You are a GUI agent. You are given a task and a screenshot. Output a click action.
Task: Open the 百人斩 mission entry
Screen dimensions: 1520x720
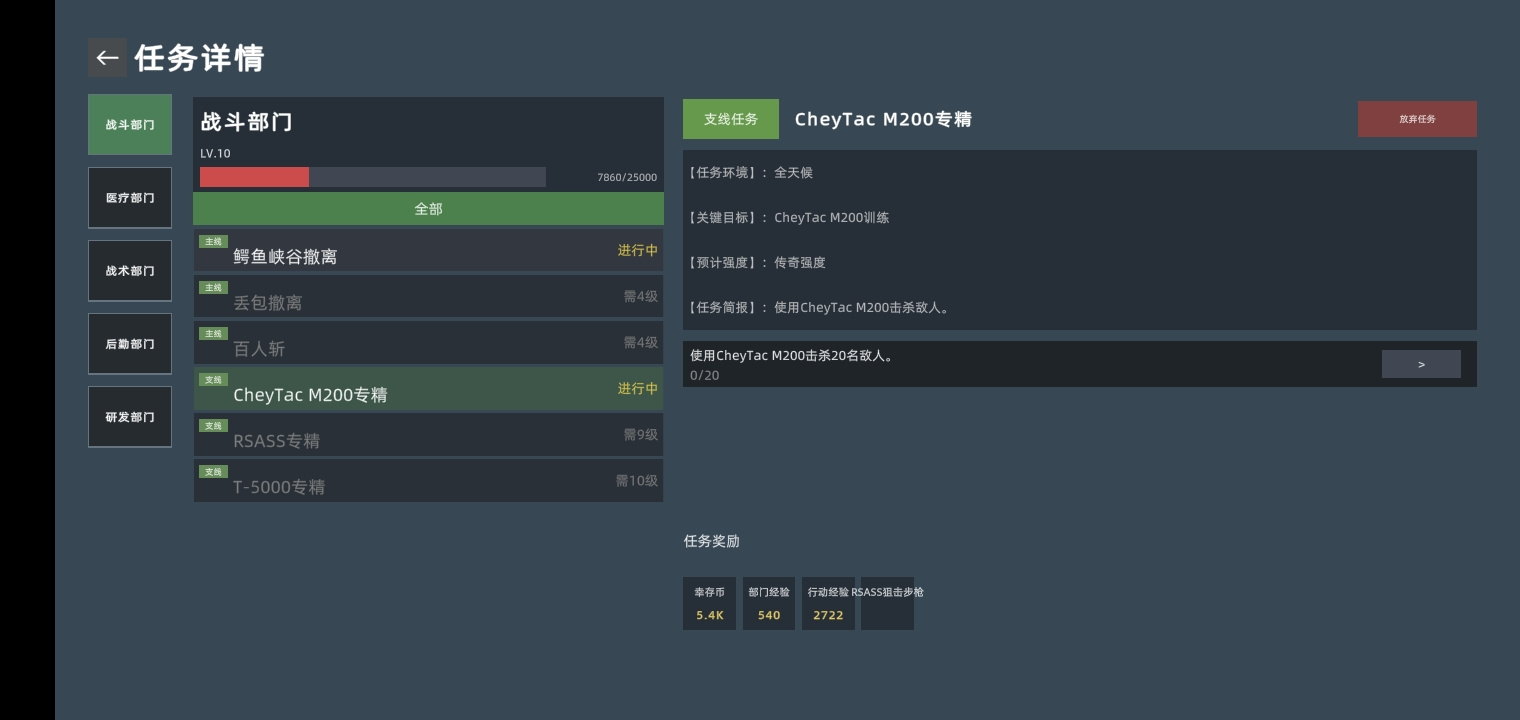428,342
